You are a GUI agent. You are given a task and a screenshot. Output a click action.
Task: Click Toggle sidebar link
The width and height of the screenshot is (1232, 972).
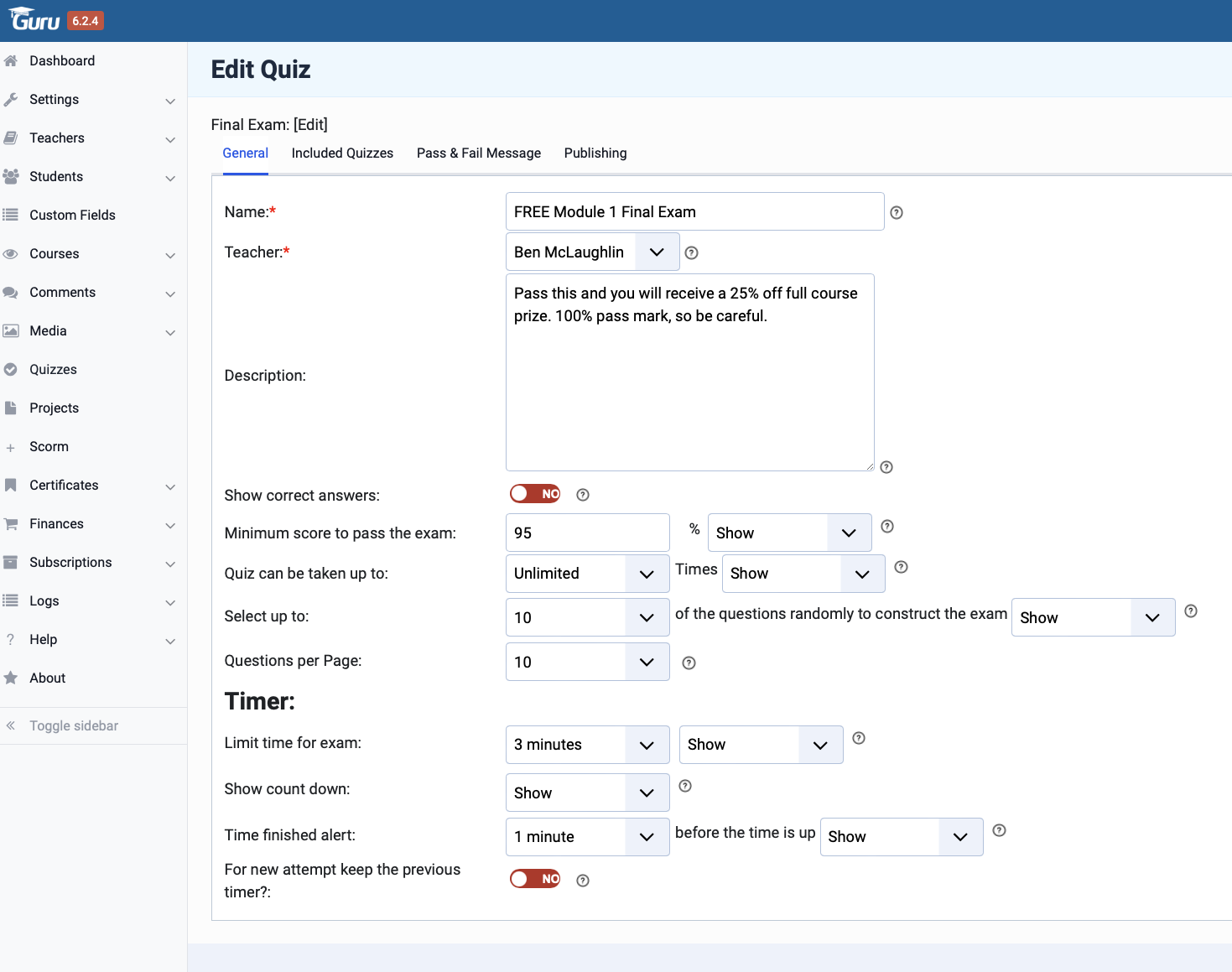[74, 726]
